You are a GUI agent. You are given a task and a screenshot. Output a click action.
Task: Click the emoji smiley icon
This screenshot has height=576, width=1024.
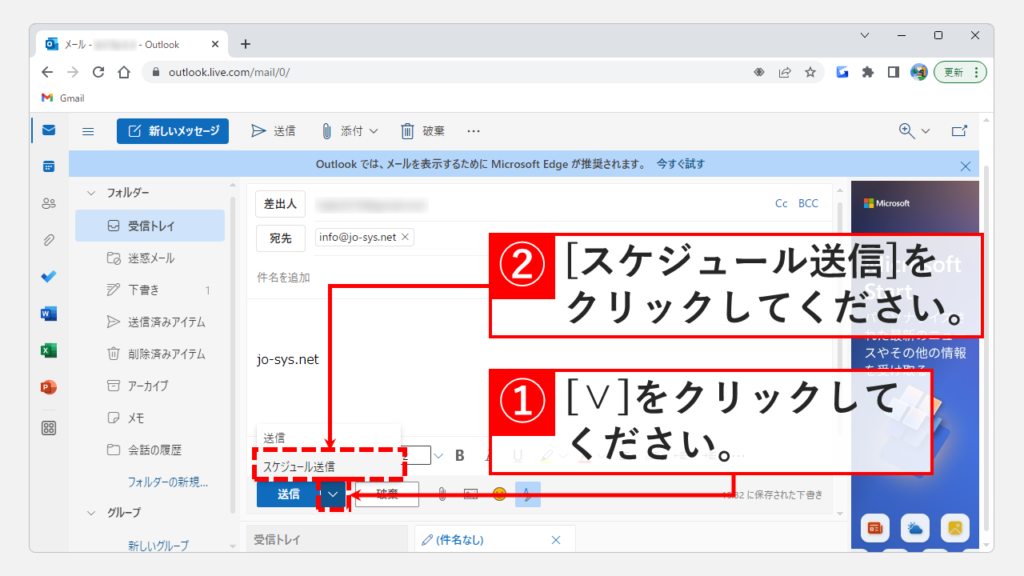click(499, 493)
